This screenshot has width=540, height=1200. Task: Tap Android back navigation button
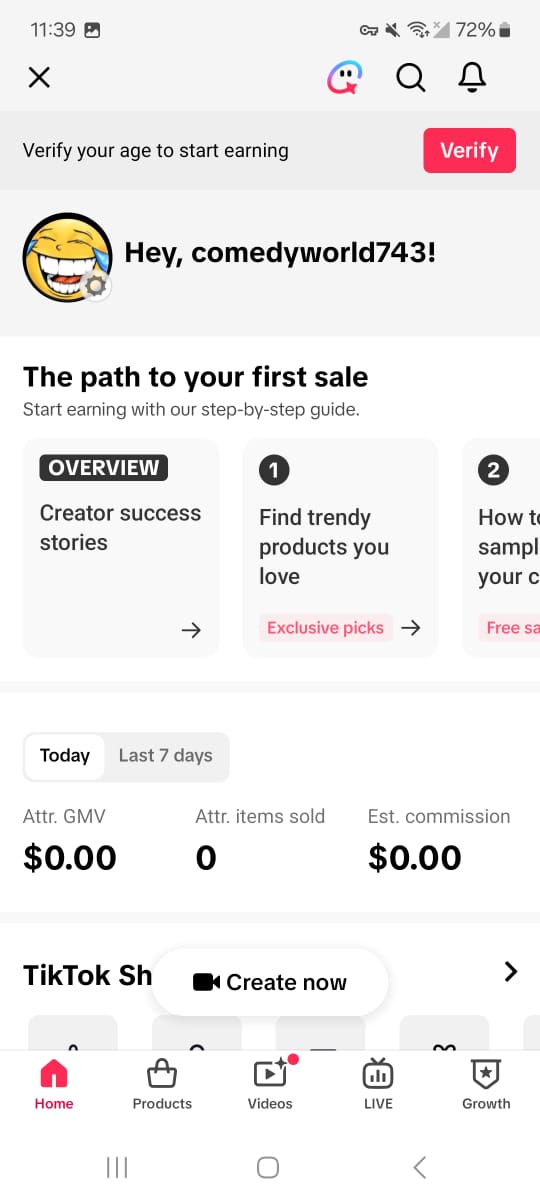[x=421, y=1166]
